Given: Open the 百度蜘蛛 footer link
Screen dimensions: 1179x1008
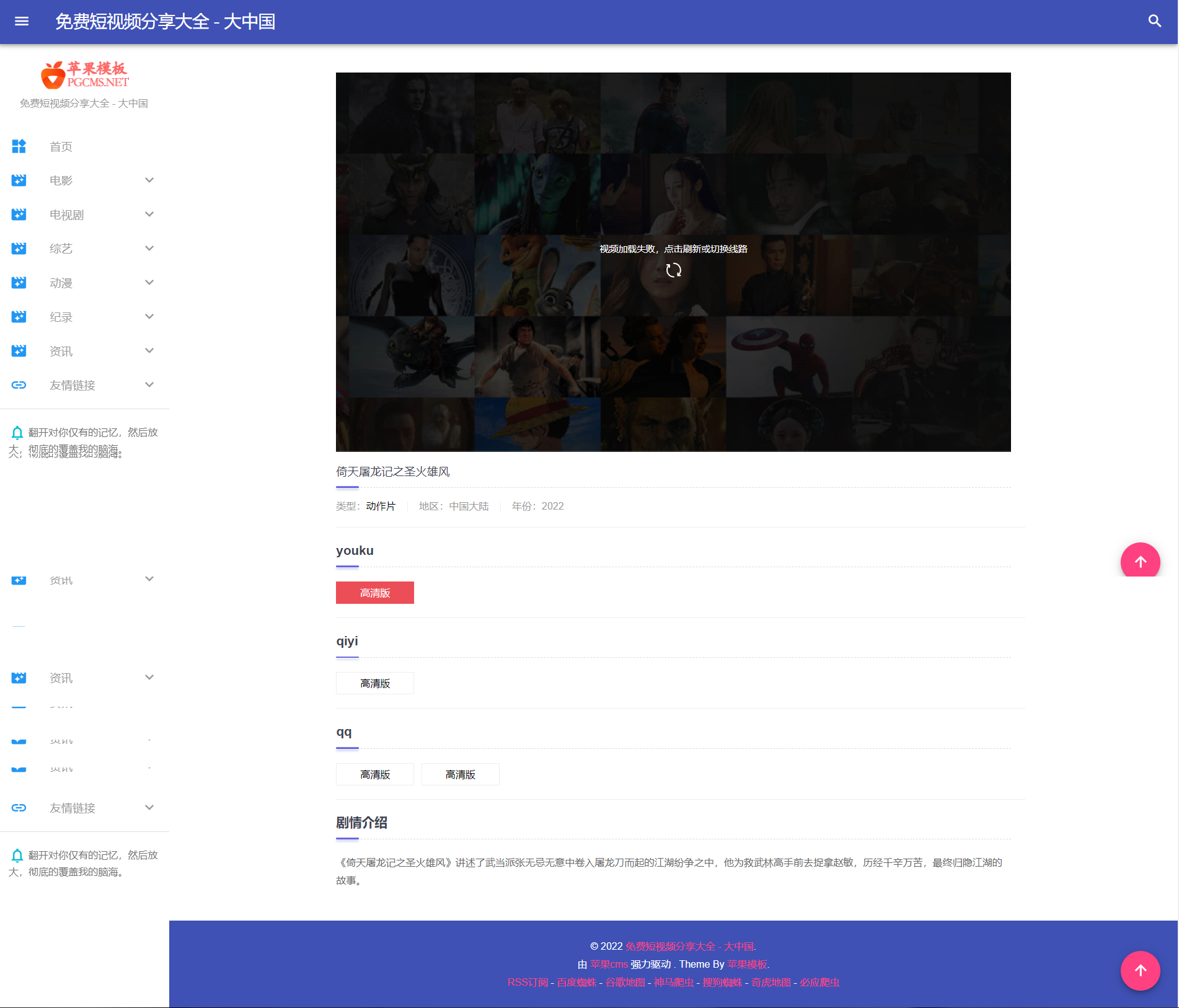Looking at the screenshot, I should coord(576,982).
